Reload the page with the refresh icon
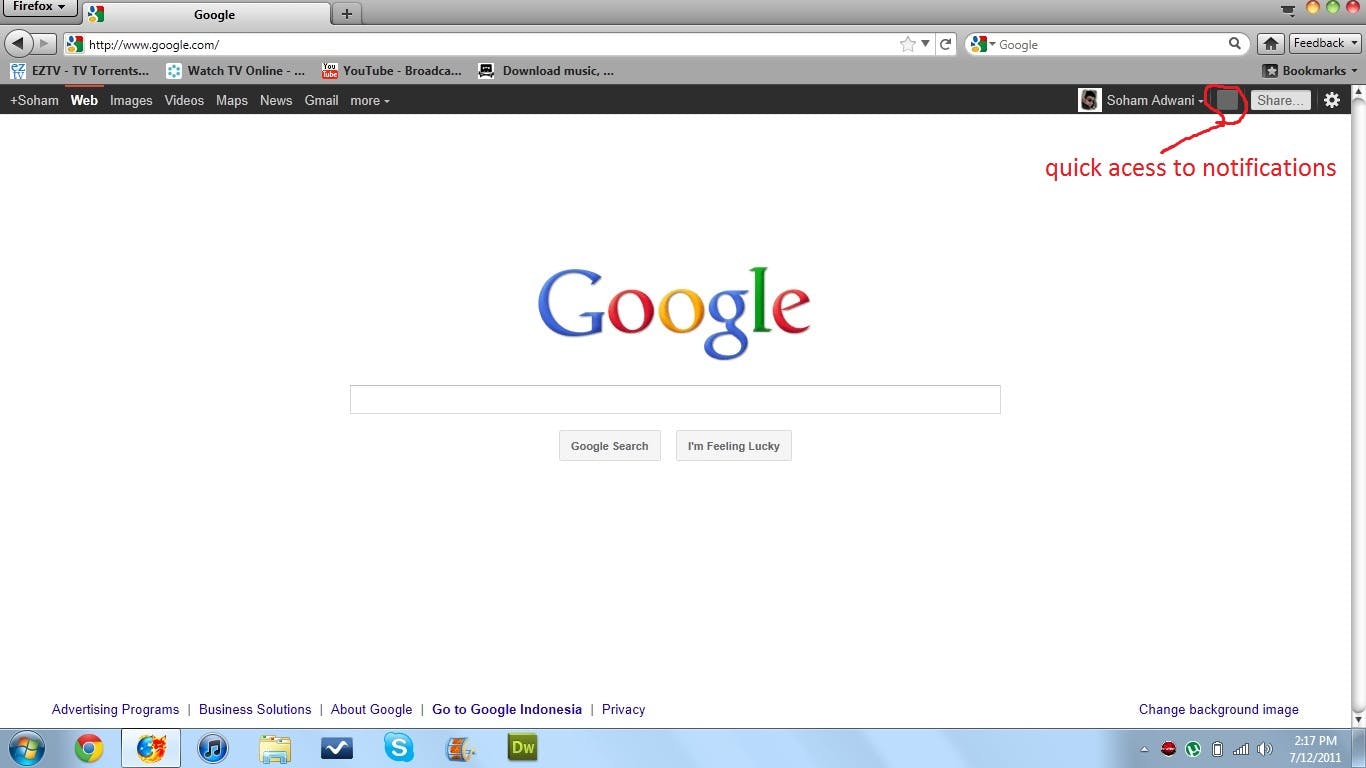The height and width of the screenshot is (768, 1366). [x=945, y=44]
